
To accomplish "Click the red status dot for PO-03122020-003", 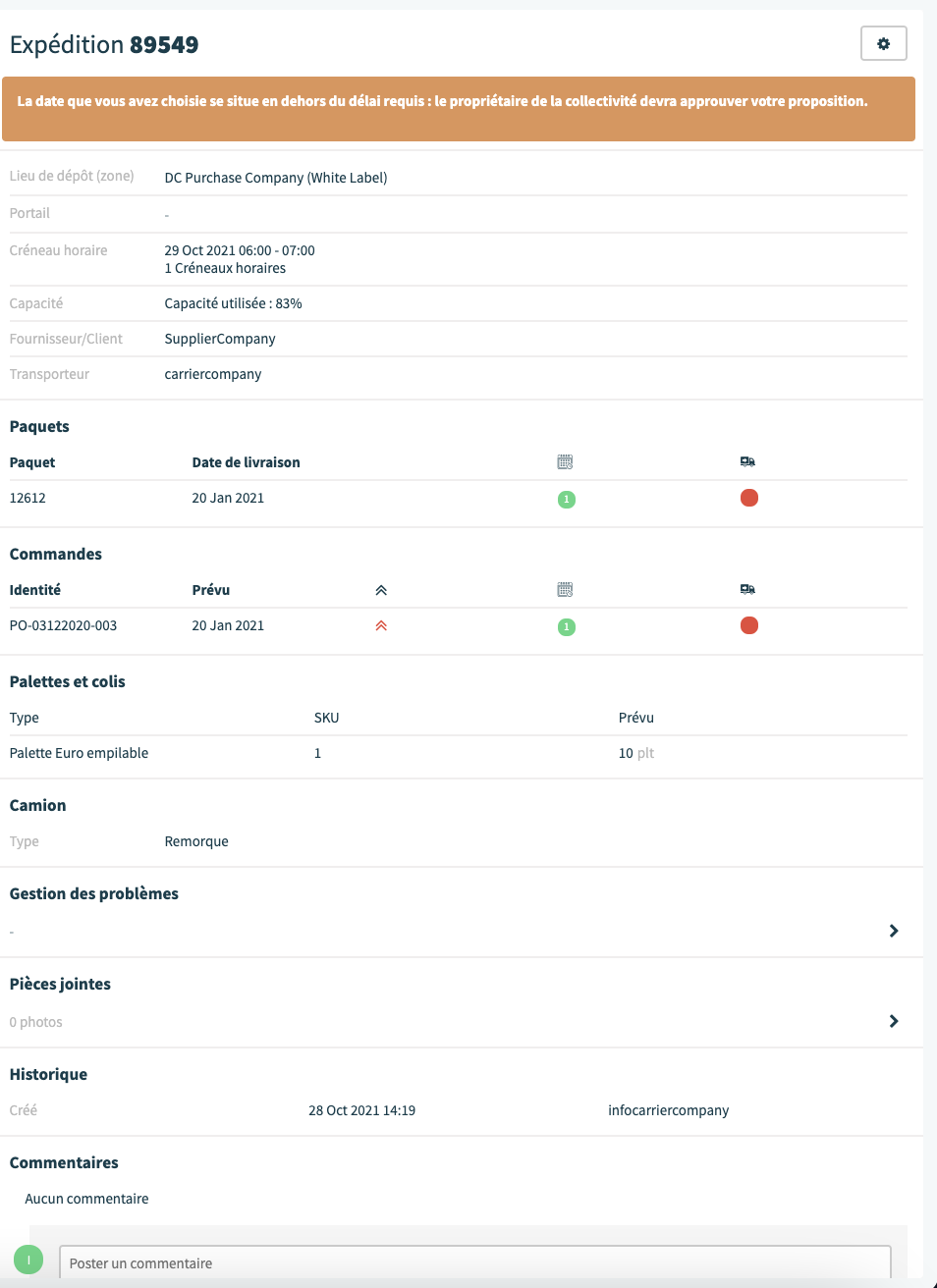I will [x=749, y=625].
